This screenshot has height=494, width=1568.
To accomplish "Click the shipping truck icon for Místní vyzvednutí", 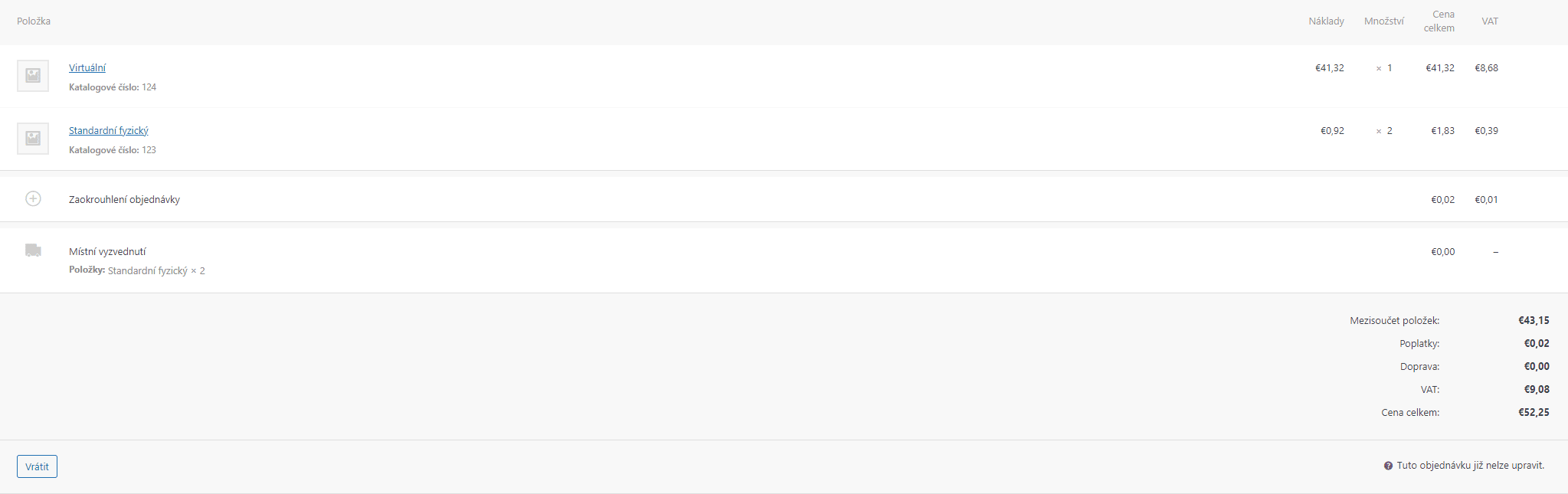I will (33, 250).
